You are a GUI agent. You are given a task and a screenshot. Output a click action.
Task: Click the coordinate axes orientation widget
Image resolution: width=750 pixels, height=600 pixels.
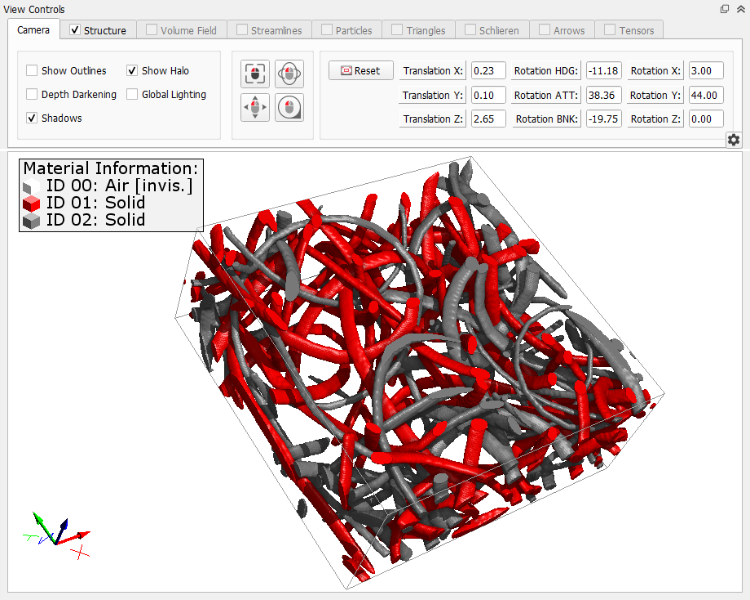pyautogui.click(x=56, y=535)
